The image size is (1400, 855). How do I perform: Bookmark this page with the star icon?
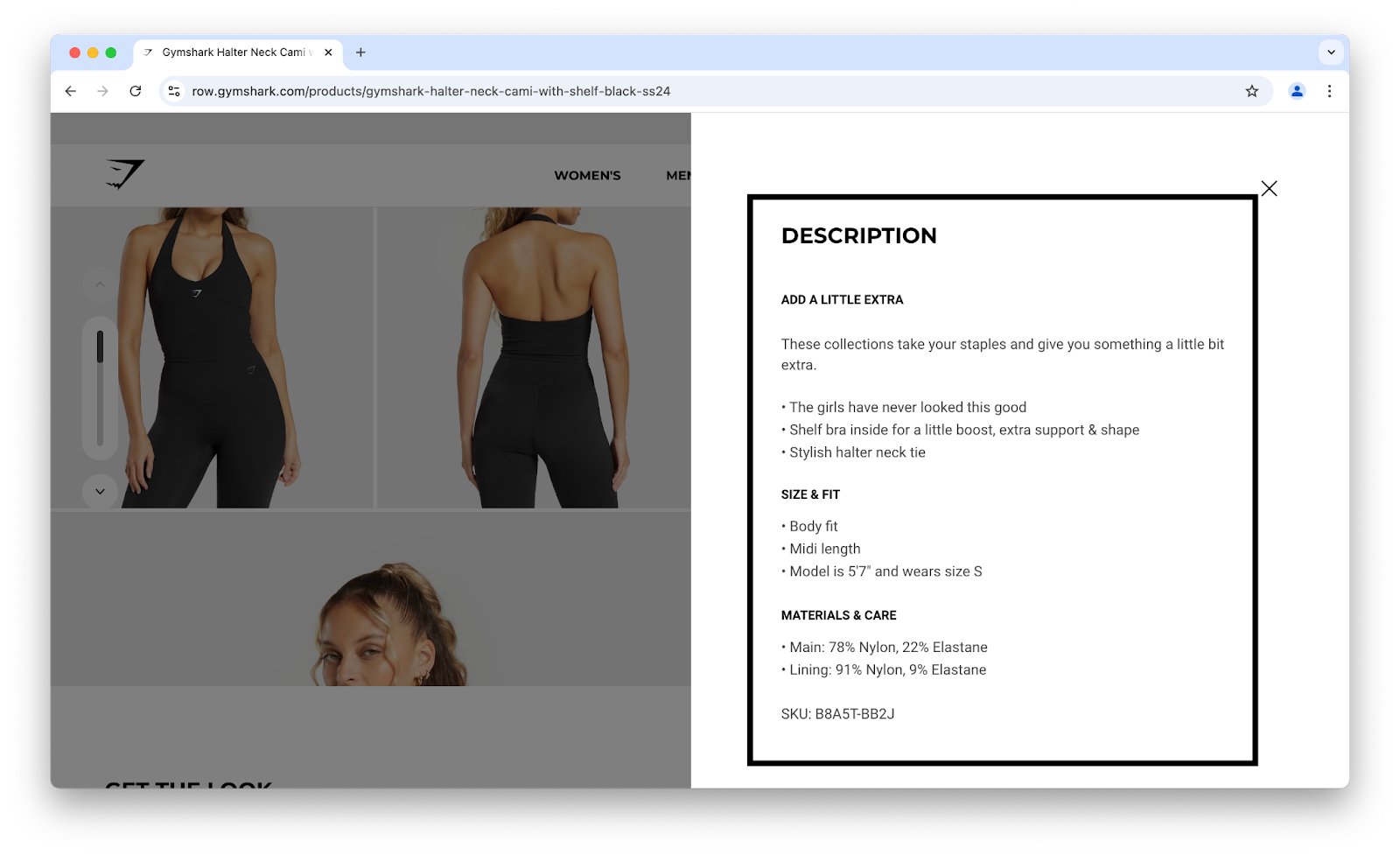1252,91
